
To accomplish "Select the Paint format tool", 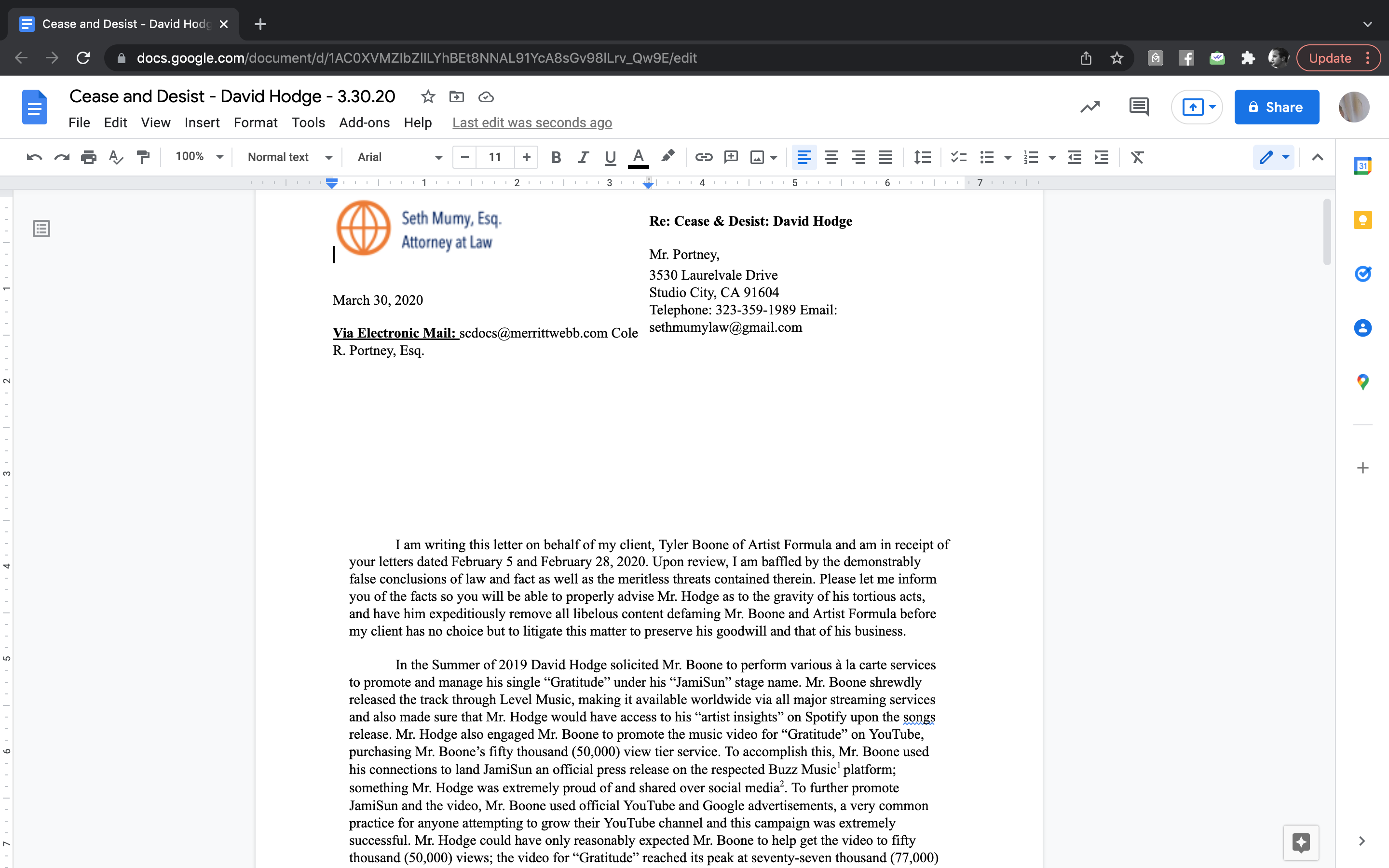I will click(x=143, y=157).
